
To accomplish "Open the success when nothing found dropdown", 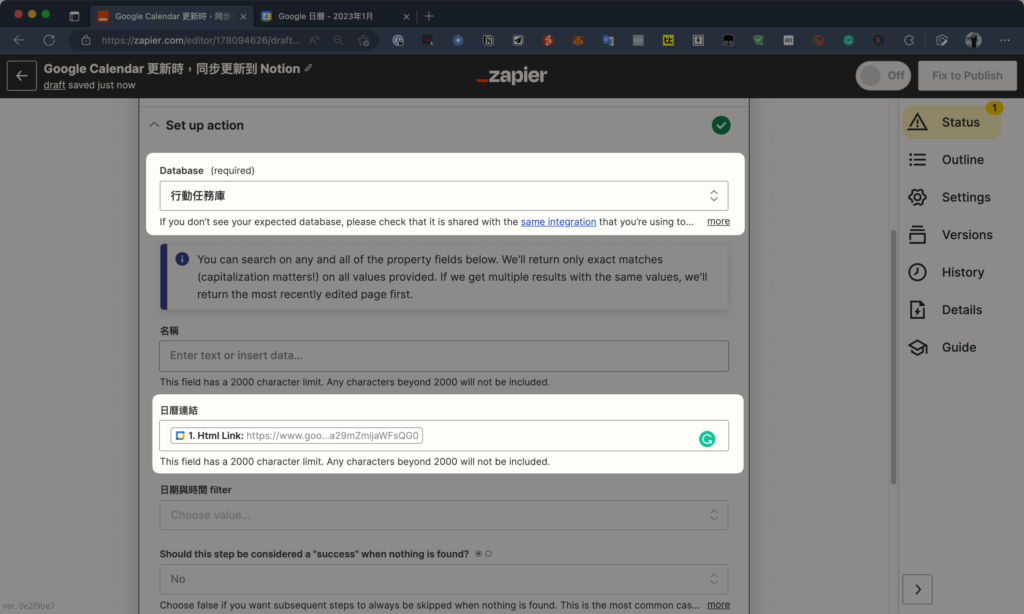I will click(444, 579).
